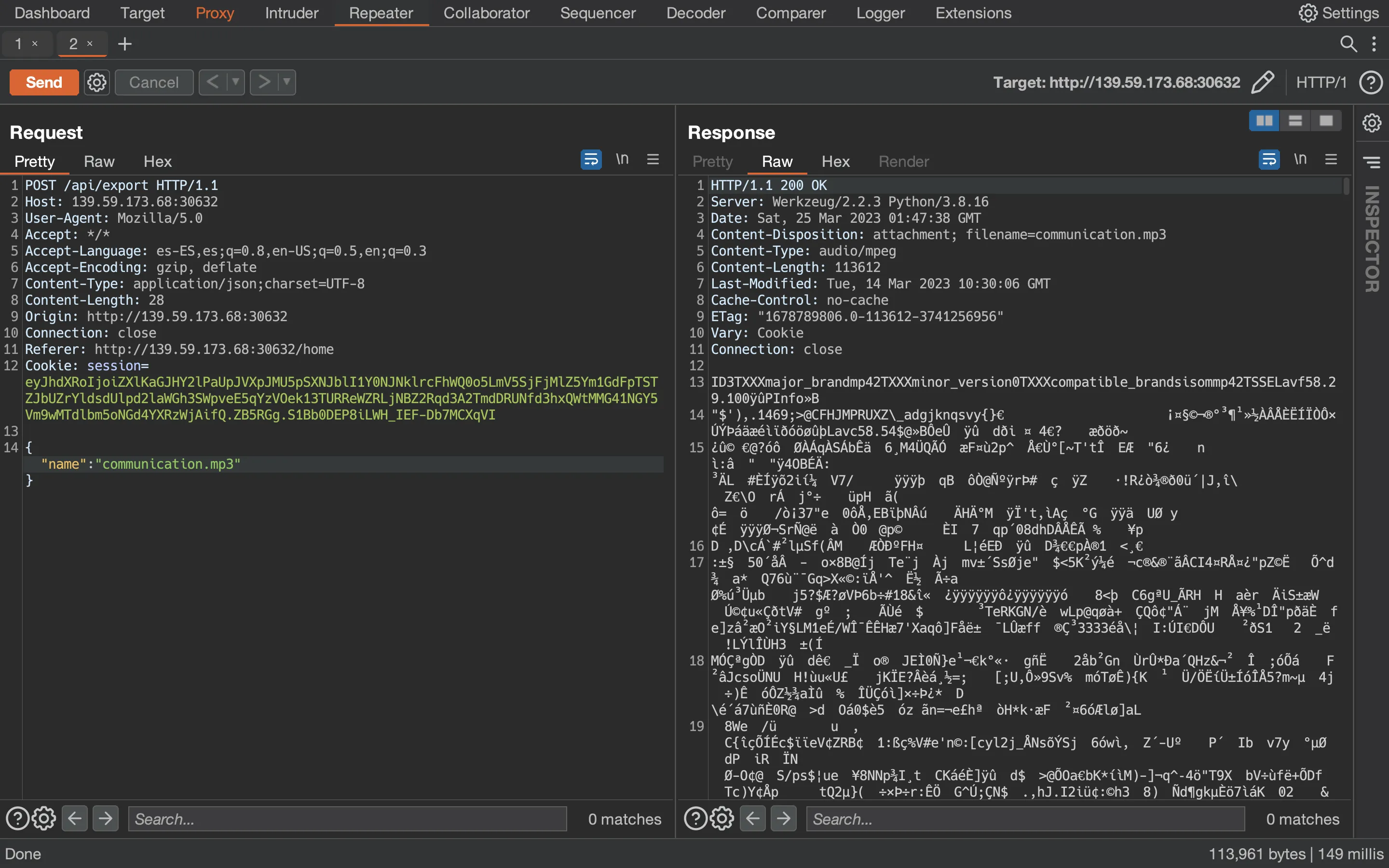The width and height of the screenshot is (1389, 868).
Task: Toggle non-printable characters in Response viewer
Action: click(x=1301, y=159)
